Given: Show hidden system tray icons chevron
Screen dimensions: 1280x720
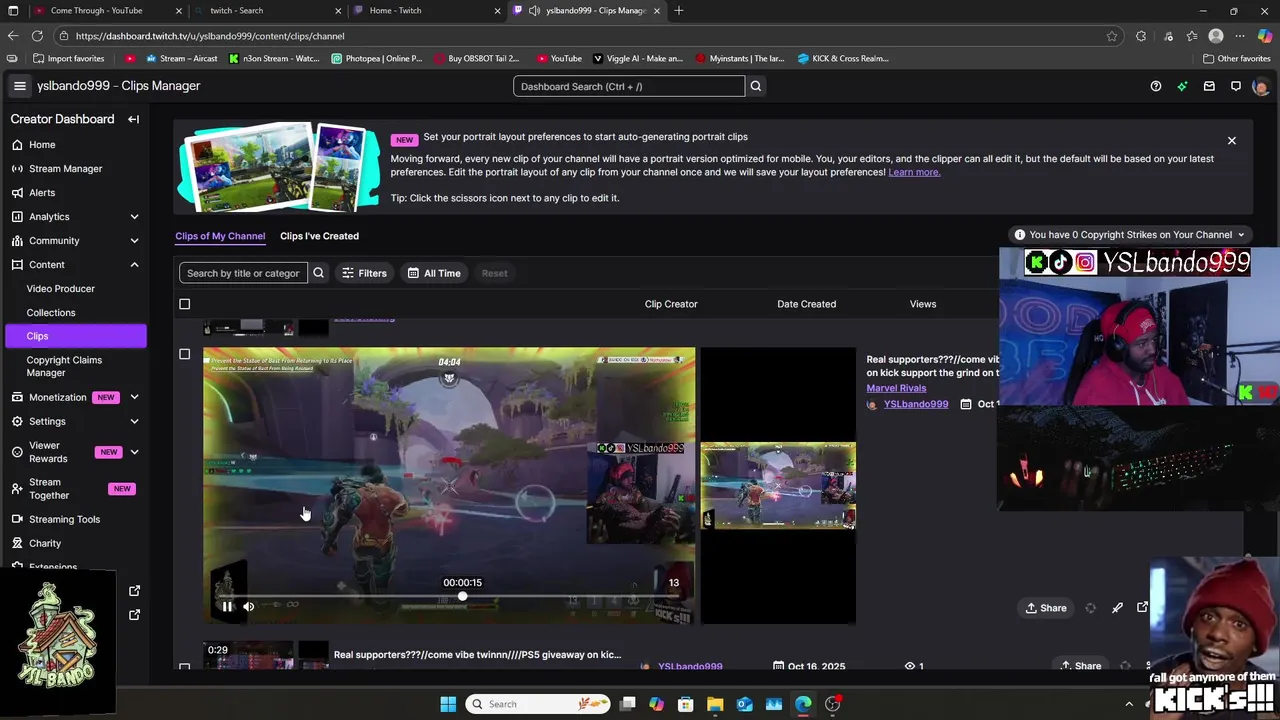Looking at the screenshot, I should (x=1129, y=704).
